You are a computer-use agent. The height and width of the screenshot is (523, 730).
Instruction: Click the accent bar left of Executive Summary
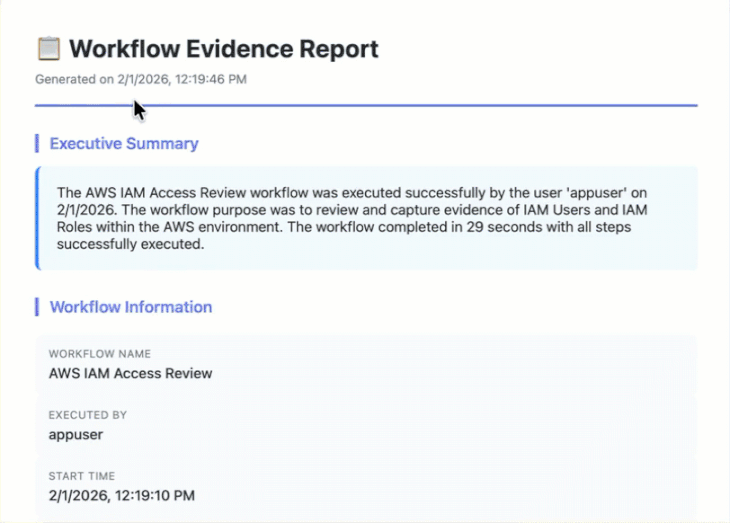click(x=37, y=143)
